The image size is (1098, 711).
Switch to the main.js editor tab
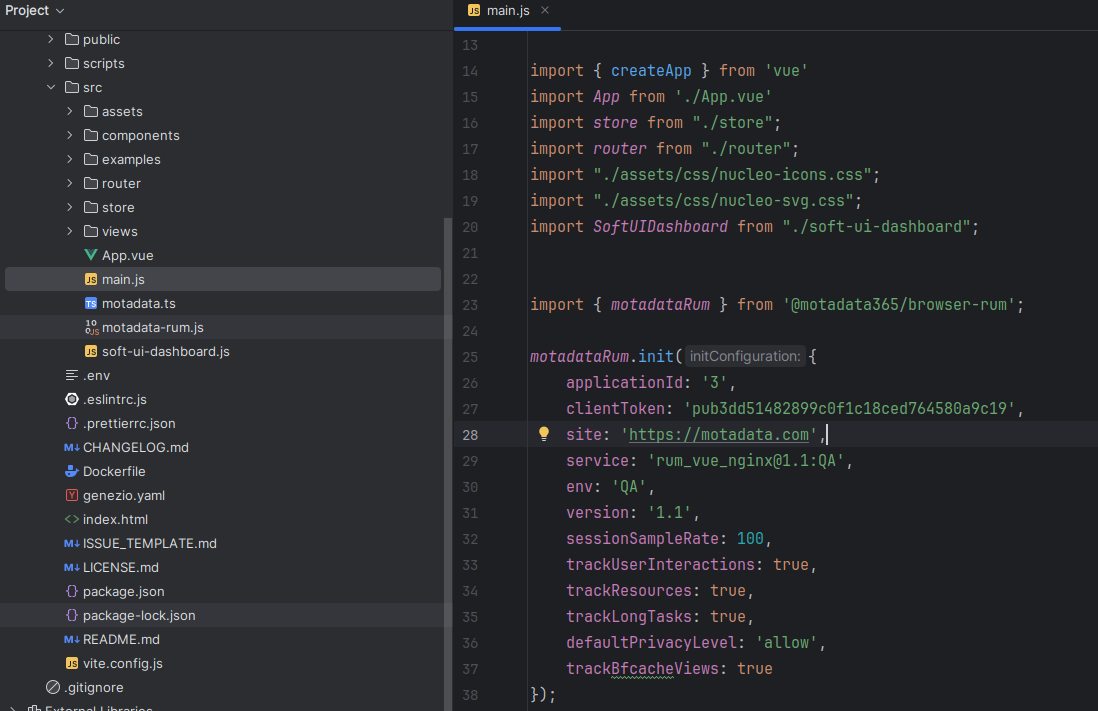click(507, 10)
